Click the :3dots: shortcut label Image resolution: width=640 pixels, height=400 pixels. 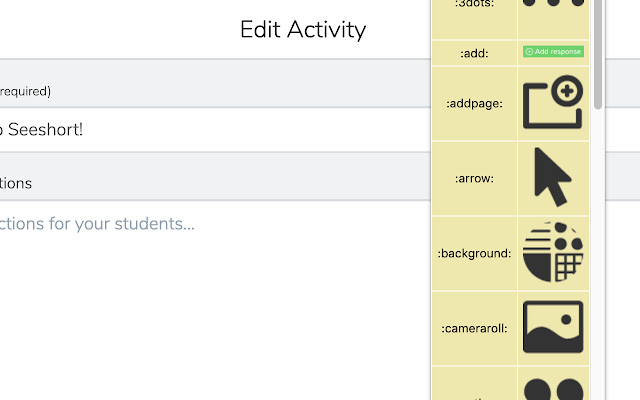pyautogui.click(x=474, y=6)
